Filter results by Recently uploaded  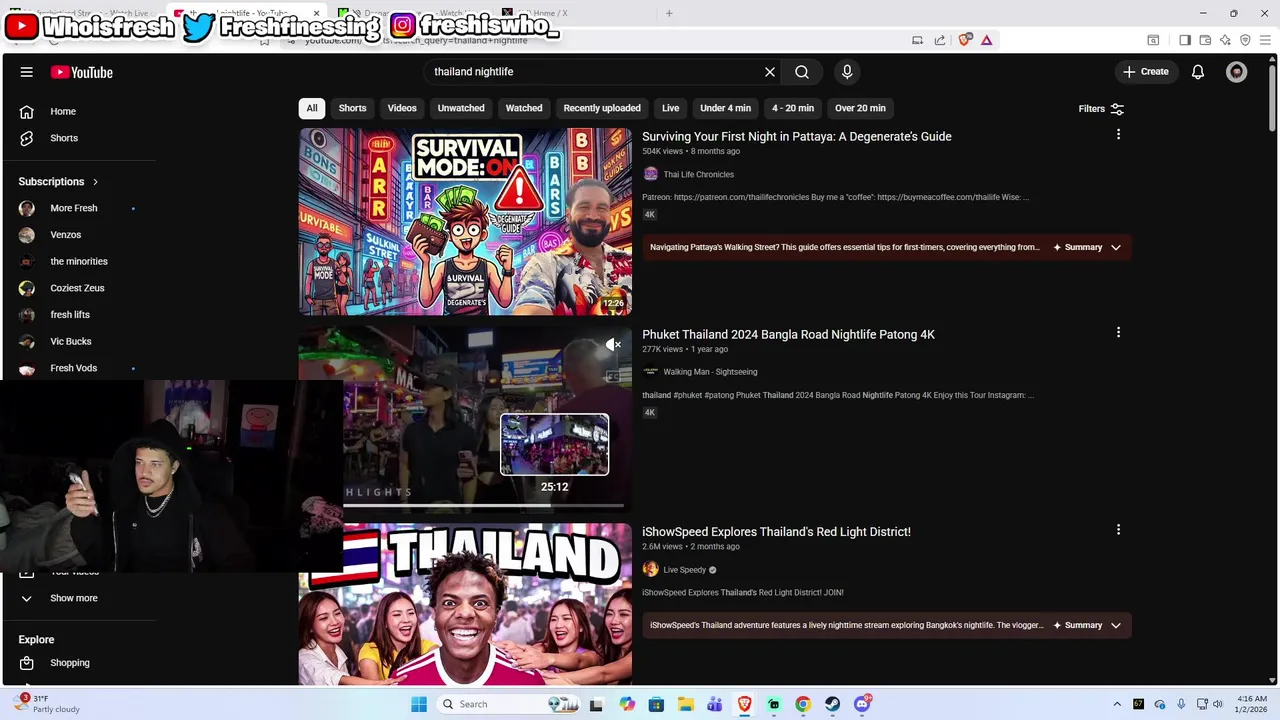(x=602, y=108)
